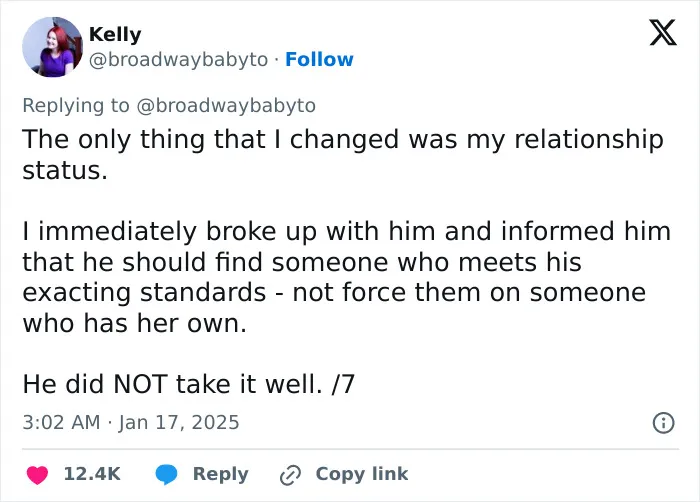Click the words 'exacting standards' in the tweet
Image resolution: width=700 pixels, height=502 pixels.
(144, 293)
